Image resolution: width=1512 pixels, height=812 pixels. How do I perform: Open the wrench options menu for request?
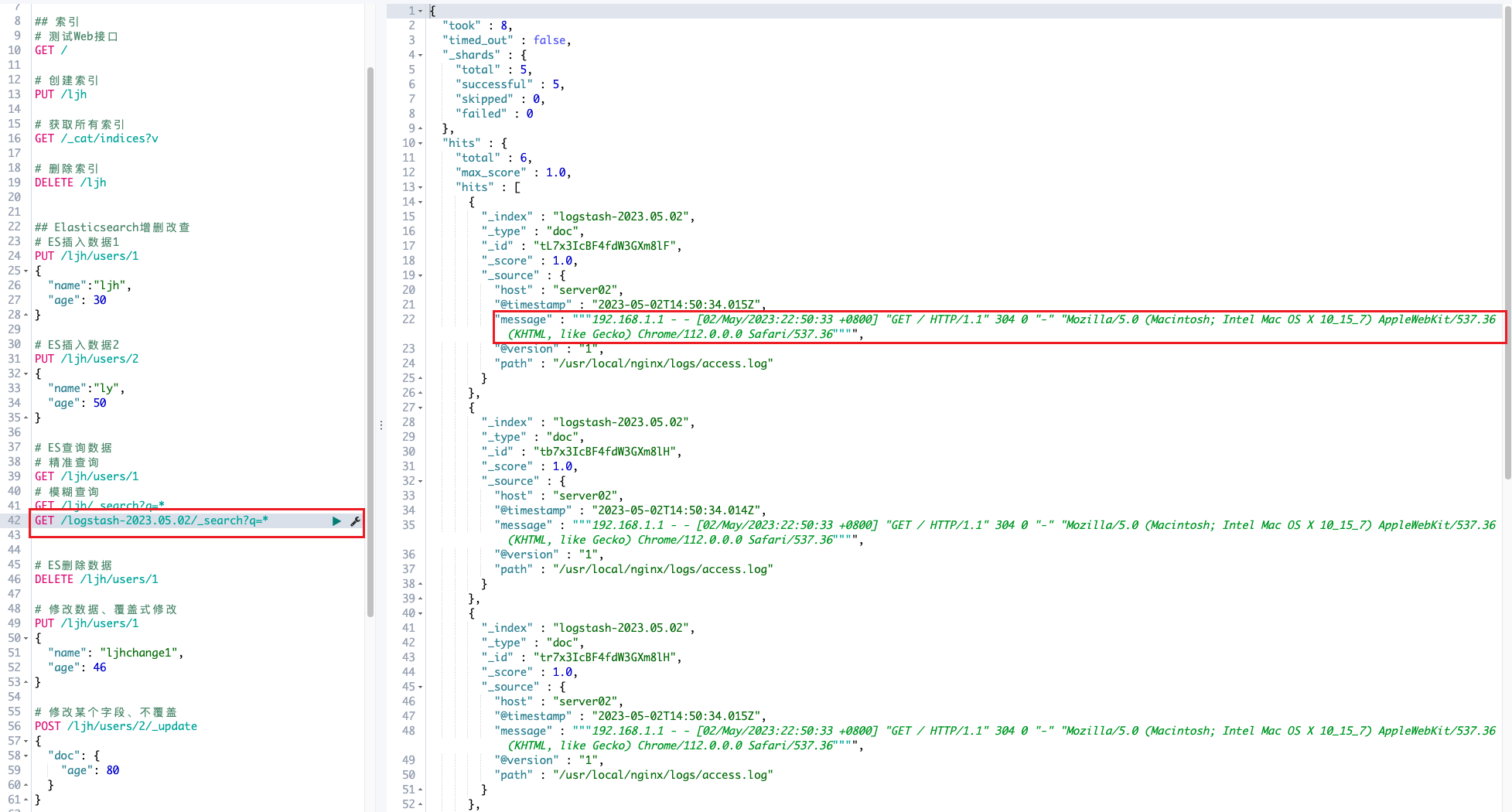355,521
